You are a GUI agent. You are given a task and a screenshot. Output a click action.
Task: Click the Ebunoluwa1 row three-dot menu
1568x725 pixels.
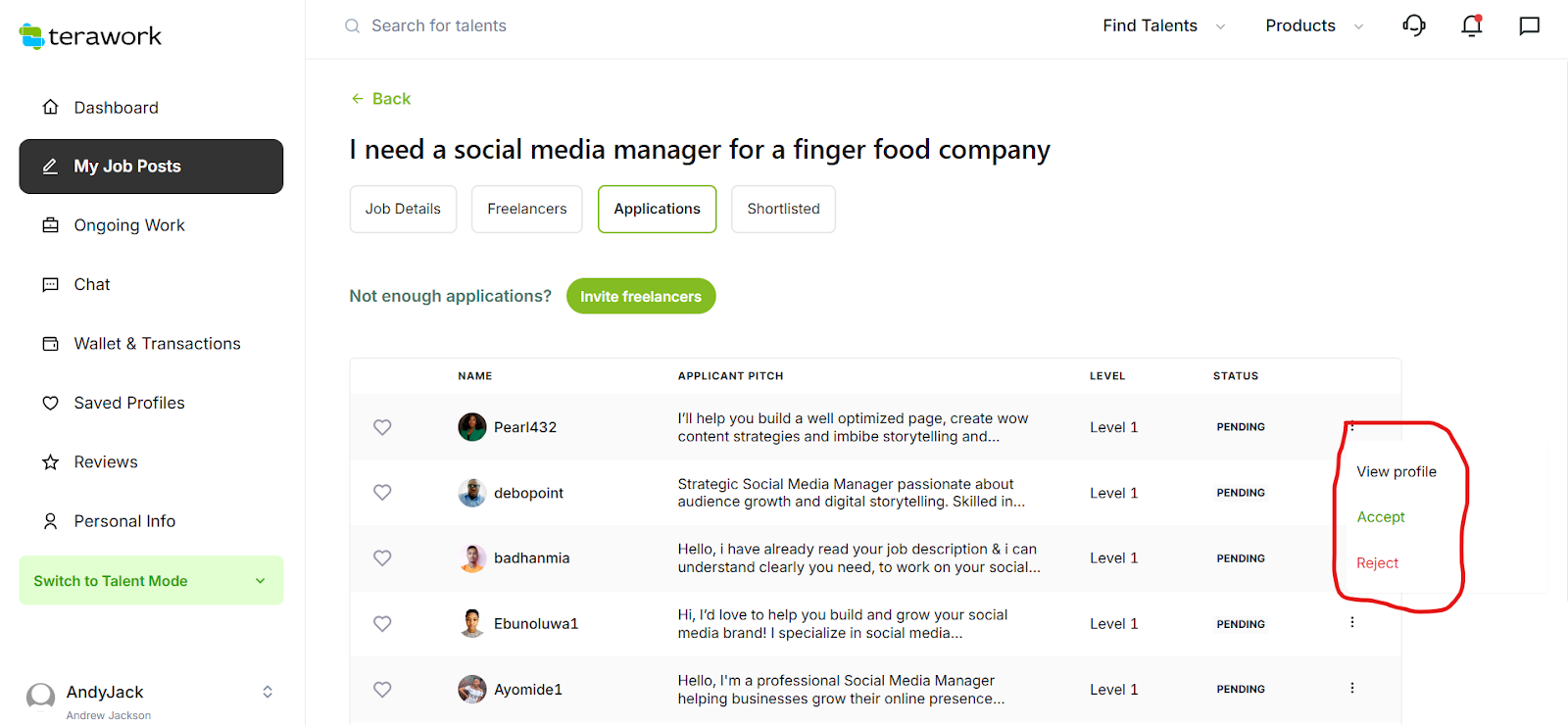click(x=1352, y=622)
